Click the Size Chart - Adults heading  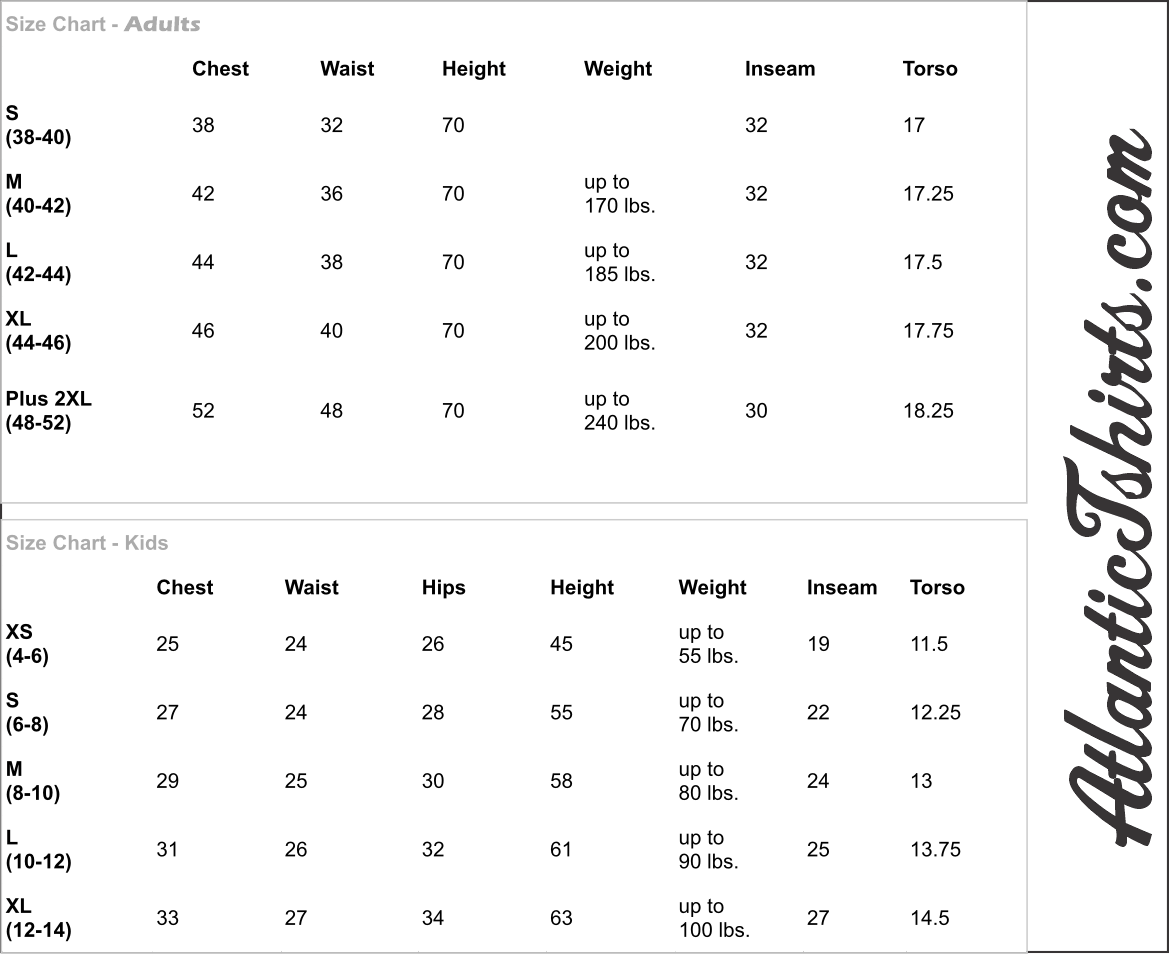coord(103,24)
